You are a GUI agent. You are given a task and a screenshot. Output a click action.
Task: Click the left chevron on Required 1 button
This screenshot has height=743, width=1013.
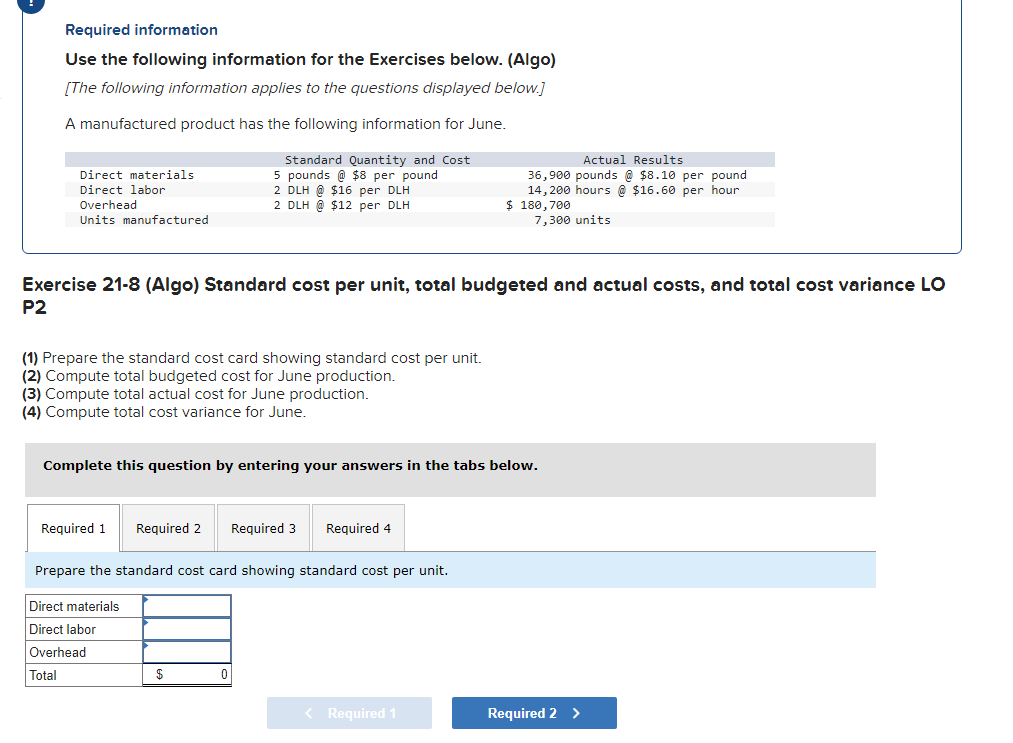pos(309,713)
